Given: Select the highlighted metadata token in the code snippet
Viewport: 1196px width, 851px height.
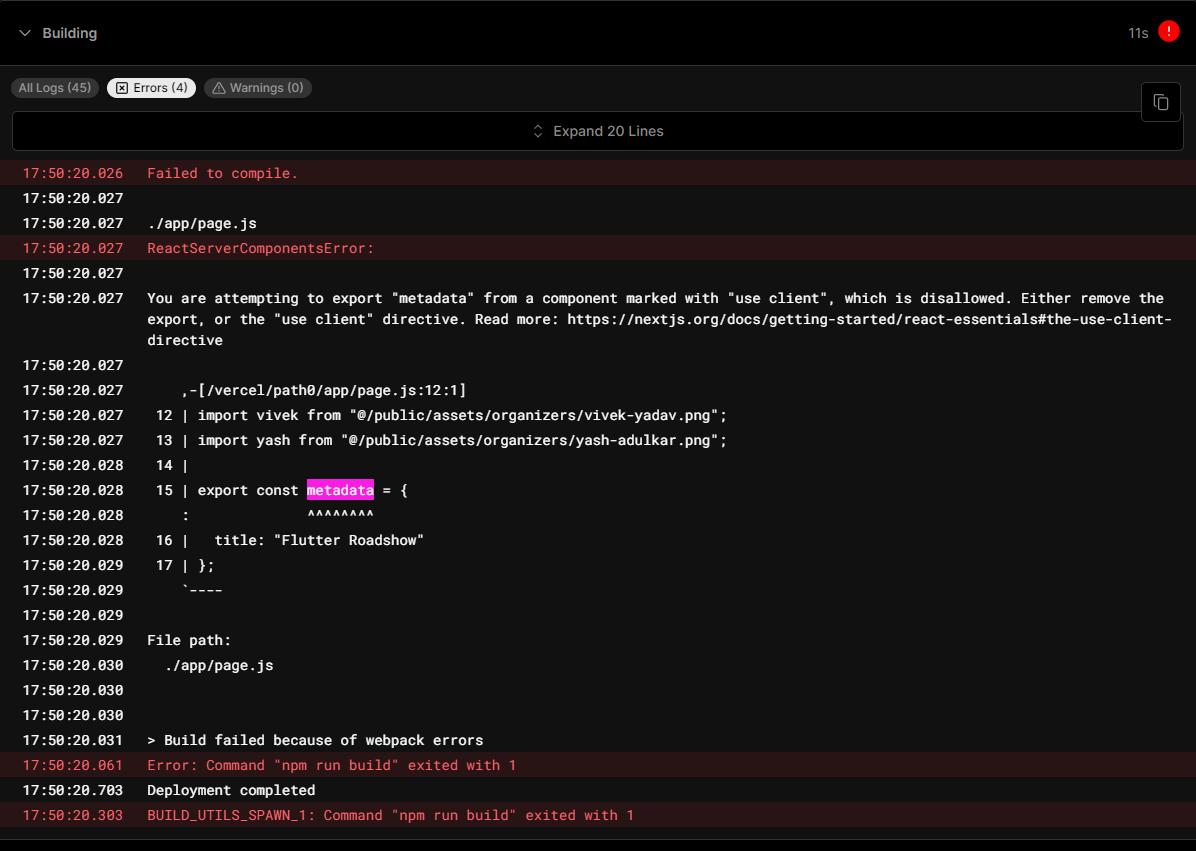Looking at the screenshot, I should tap(340, 490).
